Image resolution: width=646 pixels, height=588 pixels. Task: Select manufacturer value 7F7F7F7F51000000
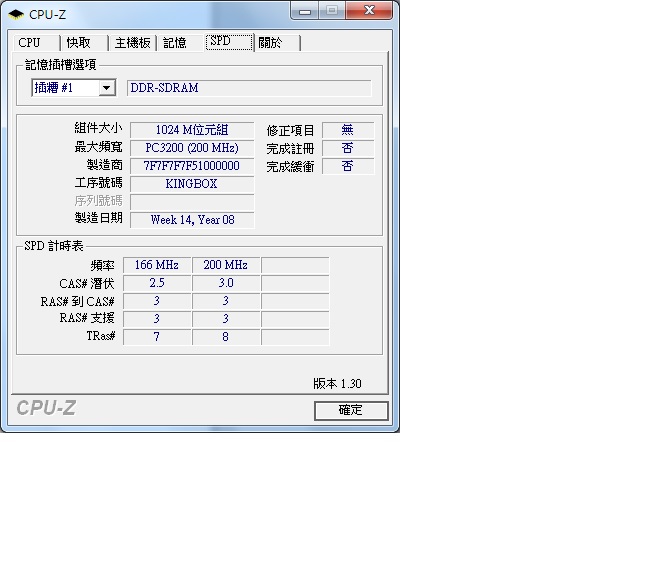coord(192,166)
